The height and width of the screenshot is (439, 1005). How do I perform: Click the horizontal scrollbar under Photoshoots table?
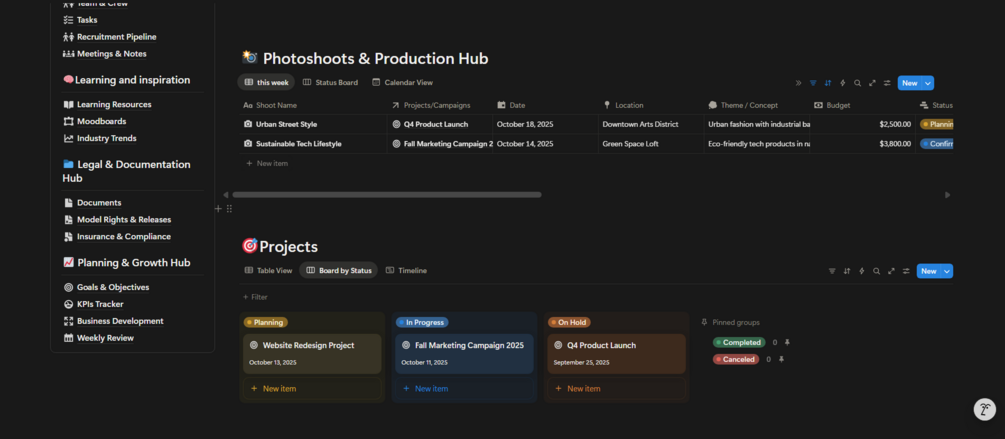click(386, 195)
